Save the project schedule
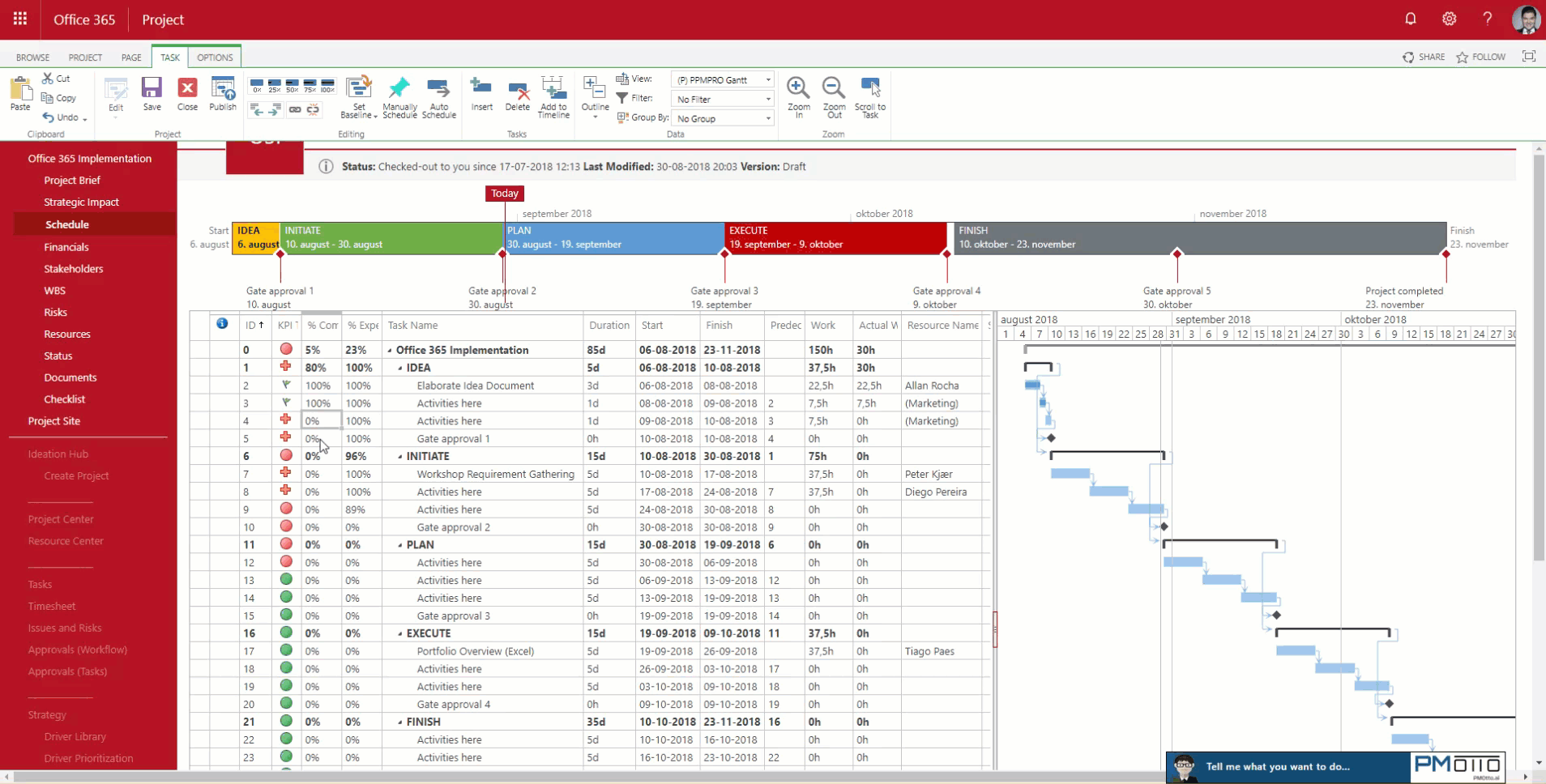1546x784 pixels. (x=152, y=94)
